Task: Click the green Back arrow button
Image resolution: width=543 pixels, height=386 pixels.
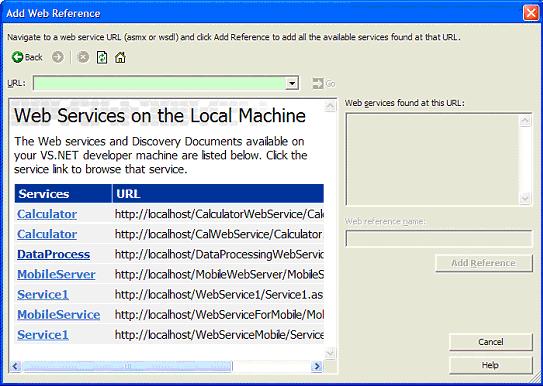Action: pos(27,57)
